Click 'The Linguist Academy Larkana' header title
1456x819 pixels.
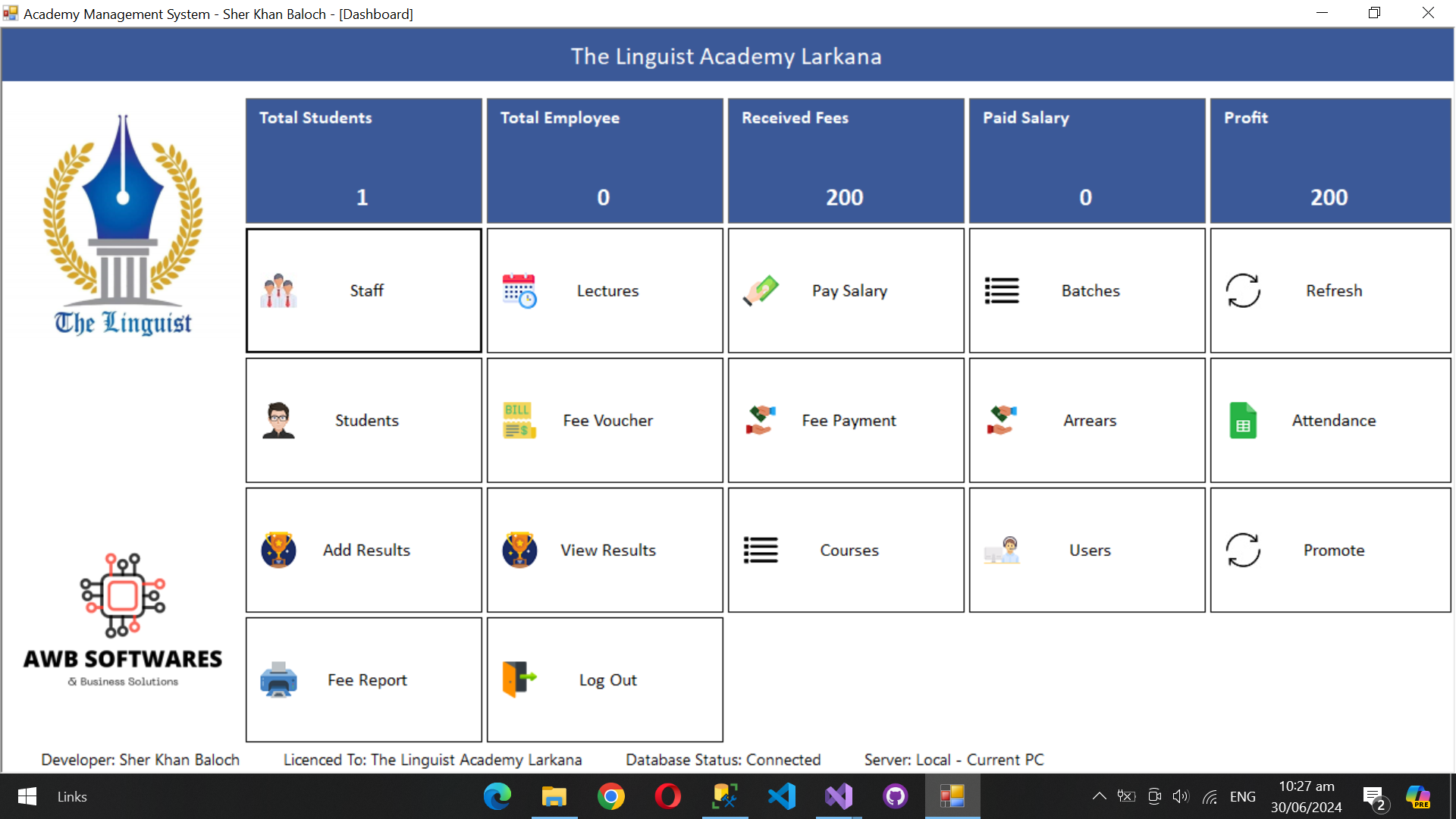726,56
